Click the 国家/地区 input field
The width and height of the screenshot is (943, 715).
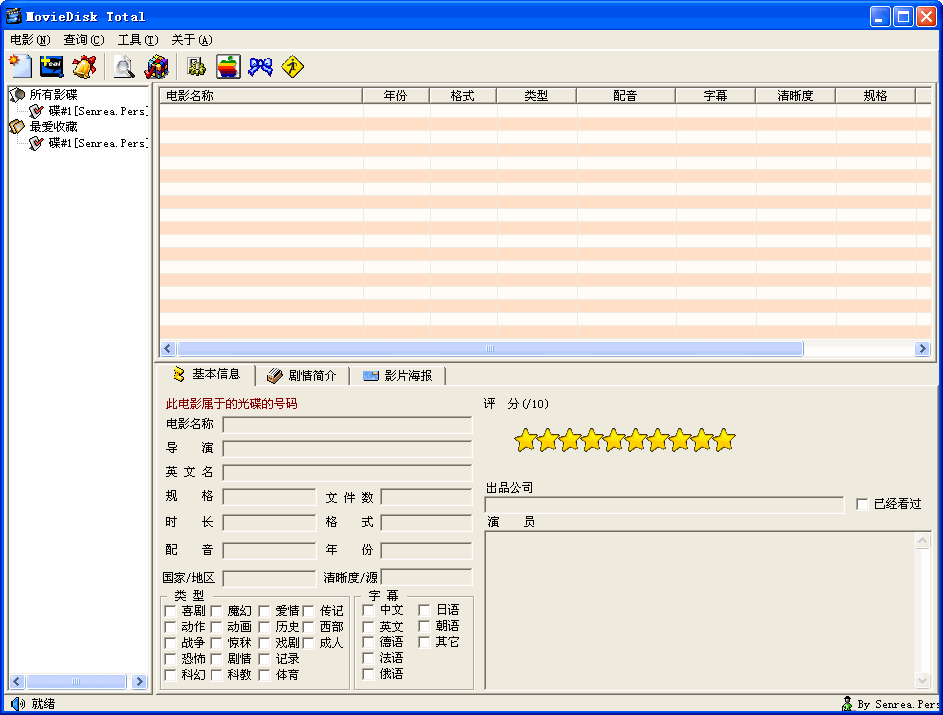point(269,578)
